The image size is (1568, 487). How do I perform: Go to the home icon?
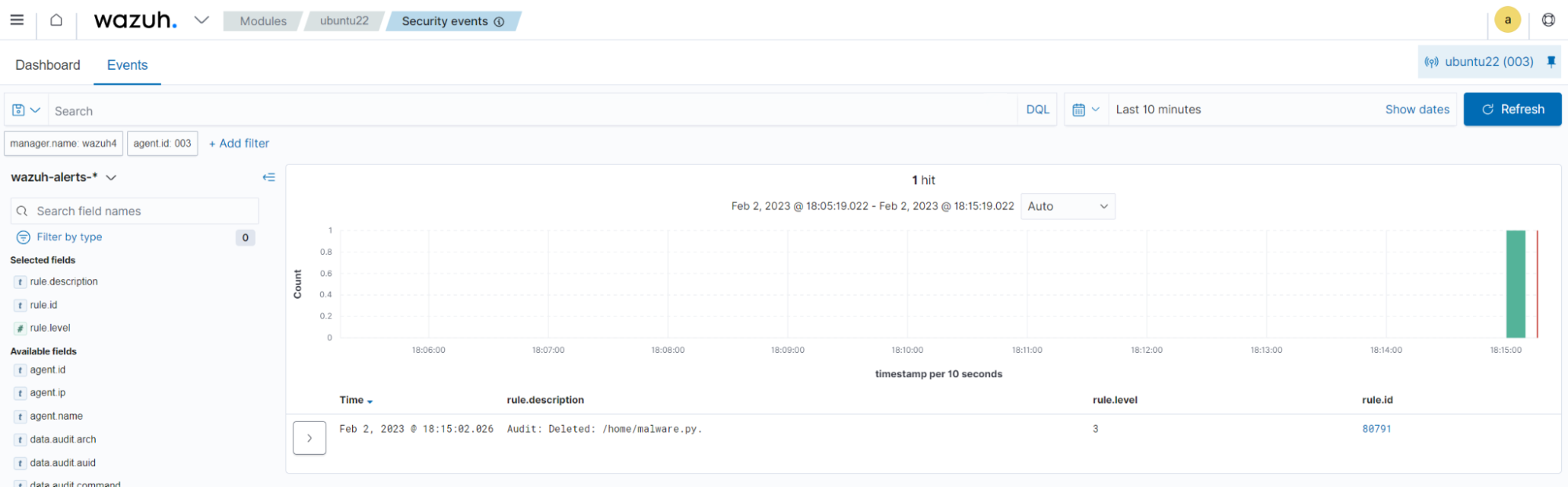point(56,20)
